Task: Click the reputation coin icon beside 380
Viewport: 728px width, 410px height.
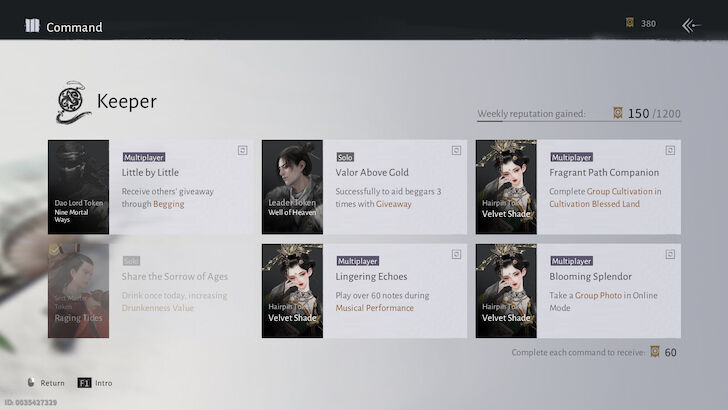Action: tap(629, 23)
